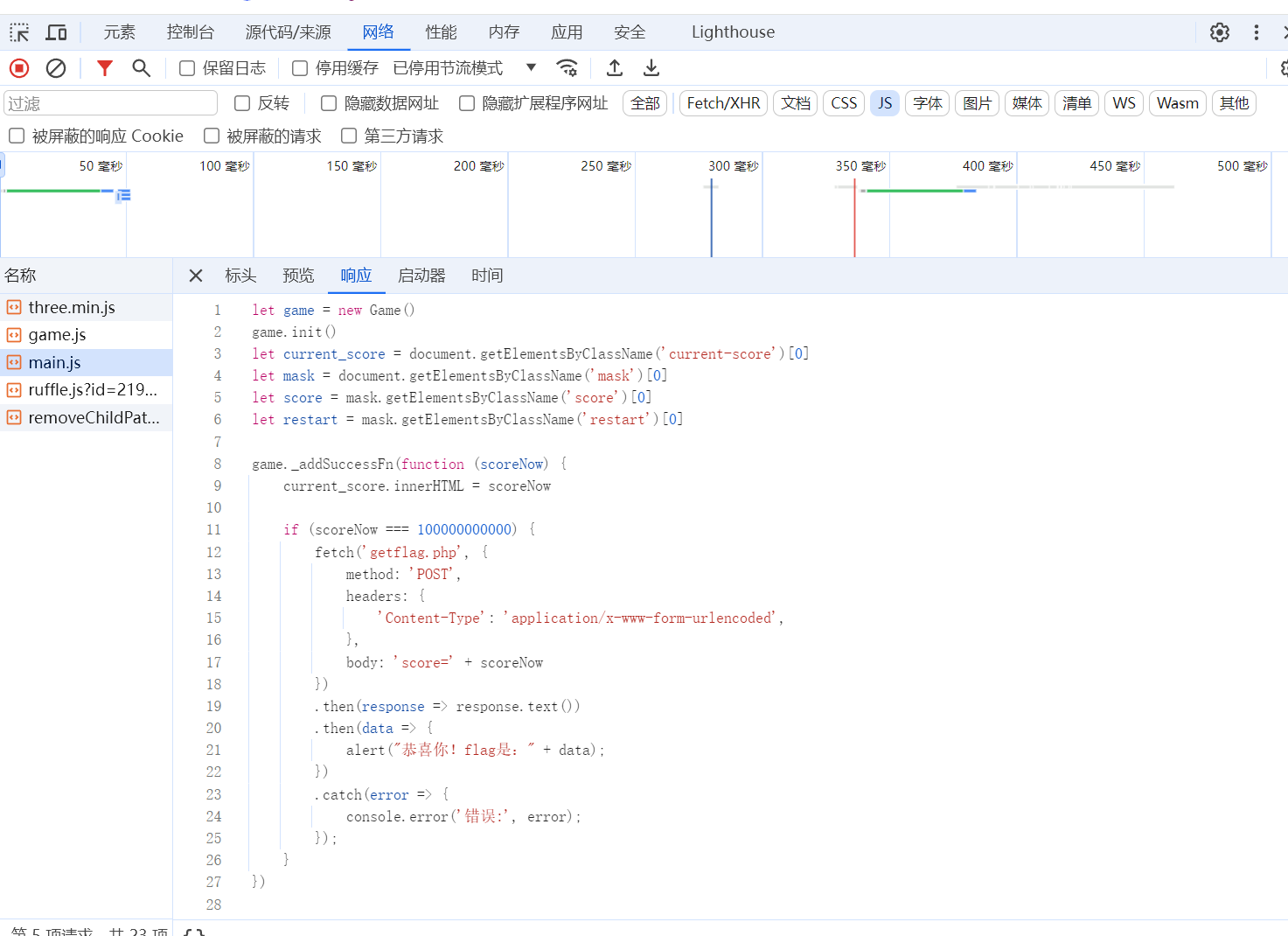Image resolution: width=1288 pixels, height=936 pixels.
Task: Click import HAR upload icon
Action: pos(615,68)
